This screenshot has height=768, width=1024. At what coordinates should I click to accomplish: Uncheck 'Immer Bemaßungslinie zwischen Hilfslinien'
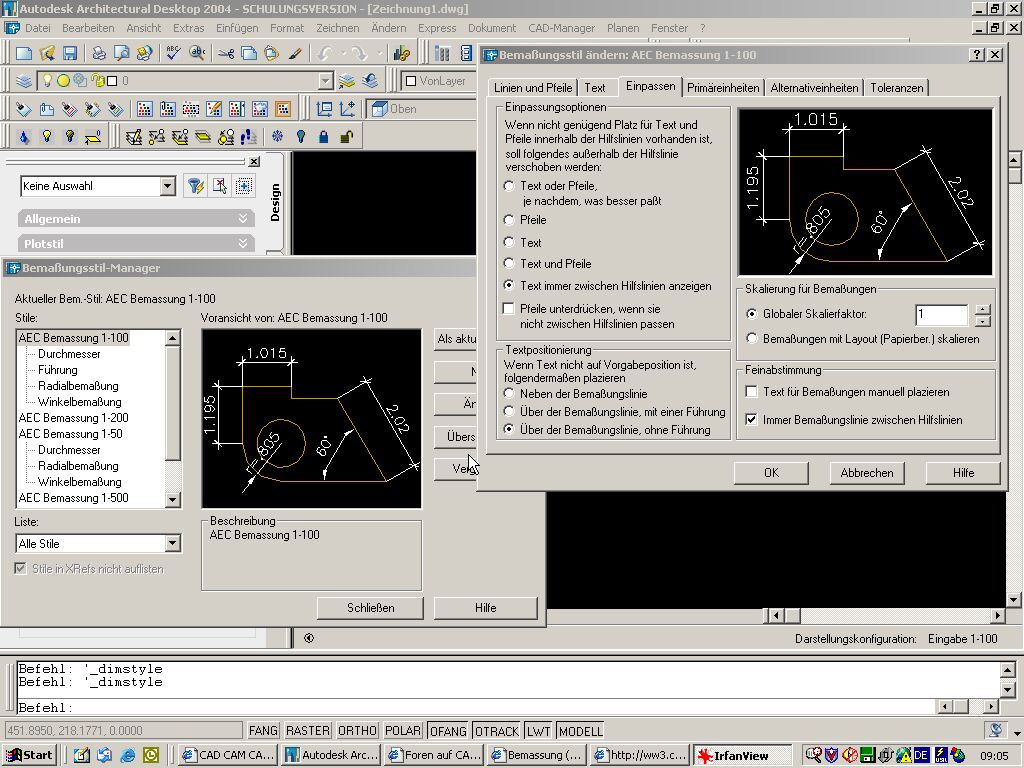(x=752, y=420)
